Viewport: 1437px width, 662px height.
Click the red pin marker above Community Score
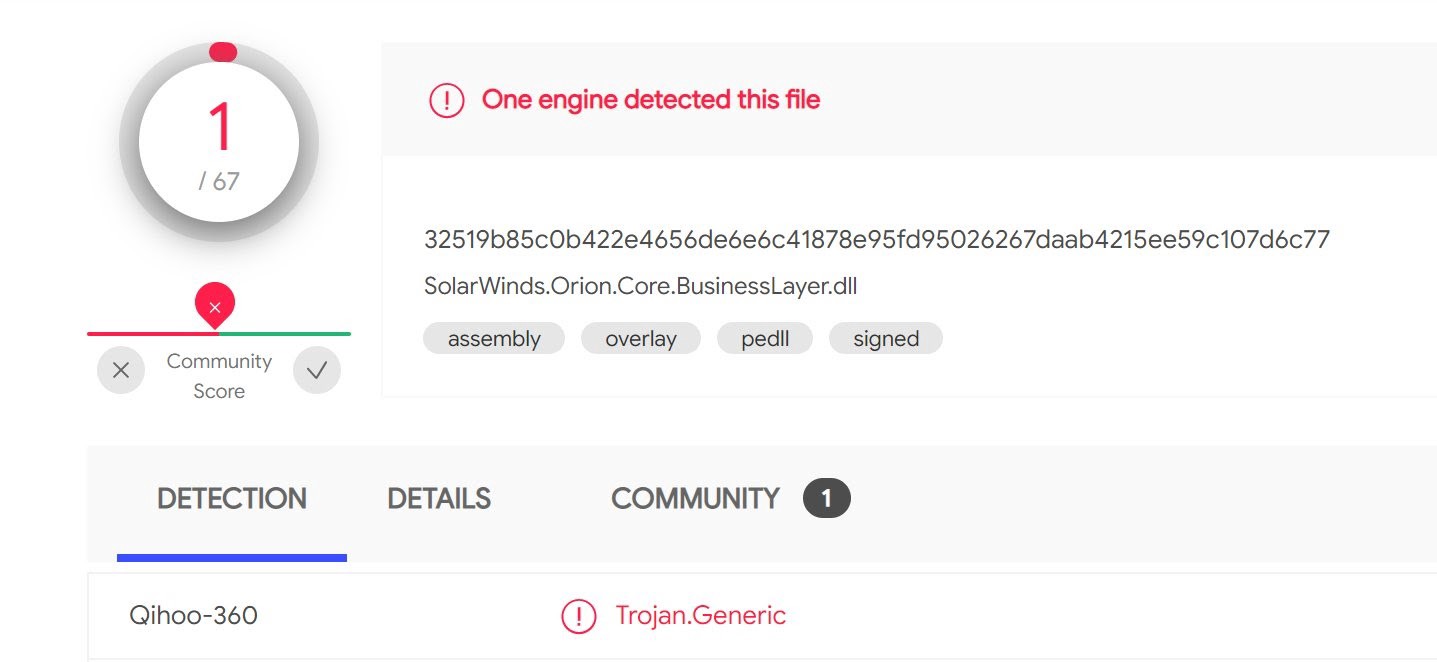[x=215, y=304]
